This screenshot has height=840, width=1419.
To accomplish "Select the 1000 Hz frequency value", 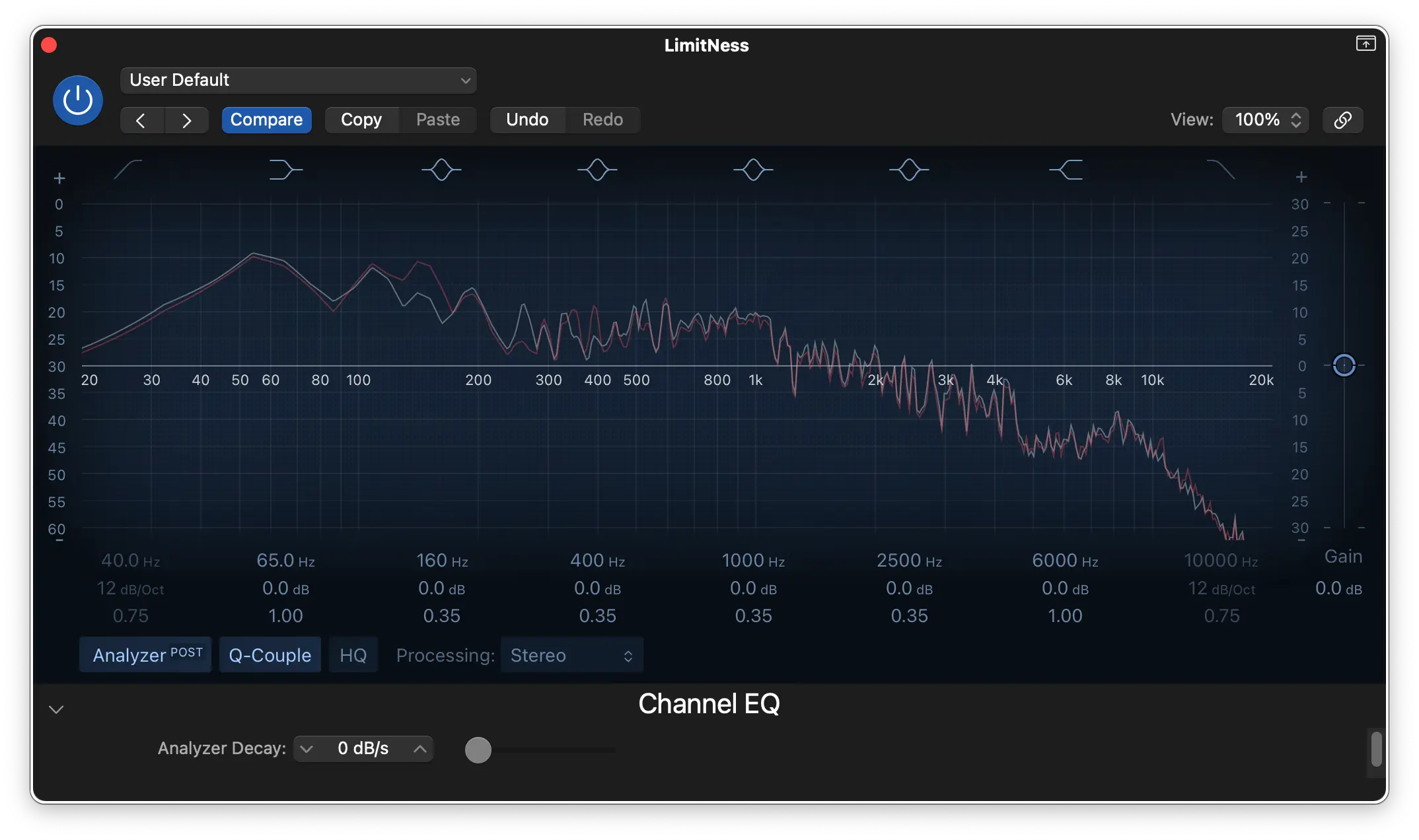I will (753, 561).
